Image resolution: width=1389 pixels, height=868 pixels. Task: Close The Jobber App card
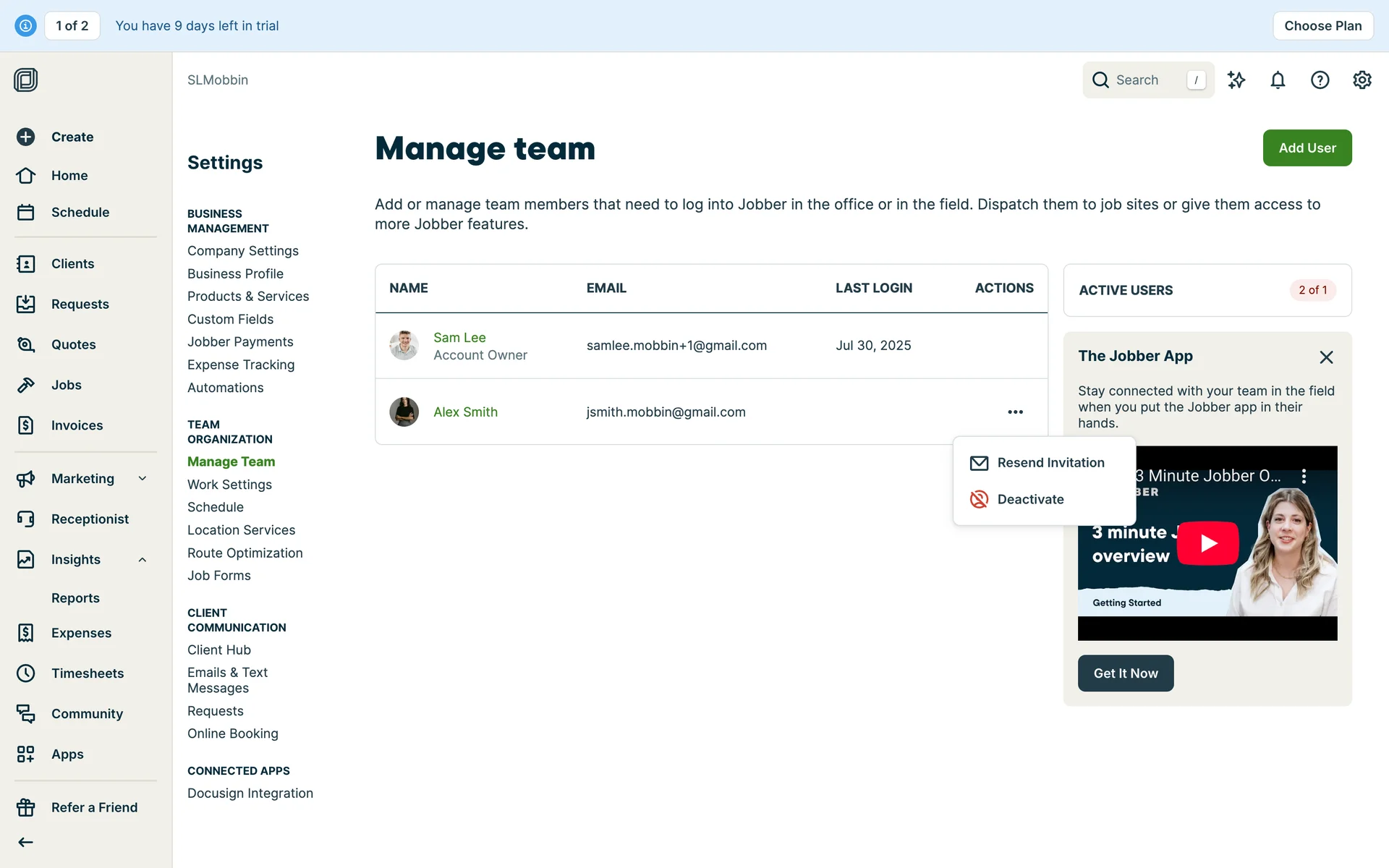point(1325,357)
